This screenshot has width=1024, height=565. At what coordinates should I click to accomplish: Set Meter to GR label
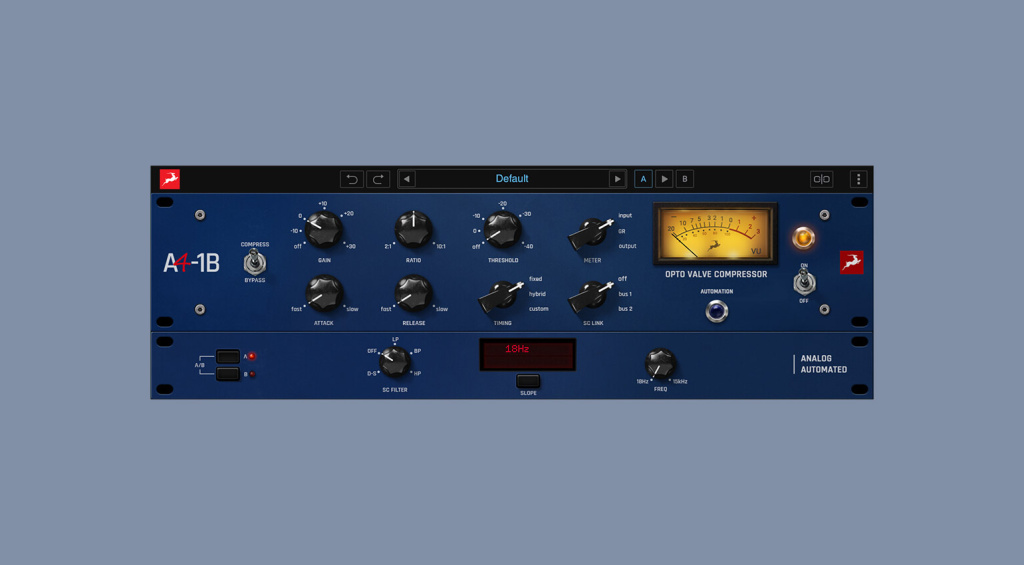tap(622, 231)
